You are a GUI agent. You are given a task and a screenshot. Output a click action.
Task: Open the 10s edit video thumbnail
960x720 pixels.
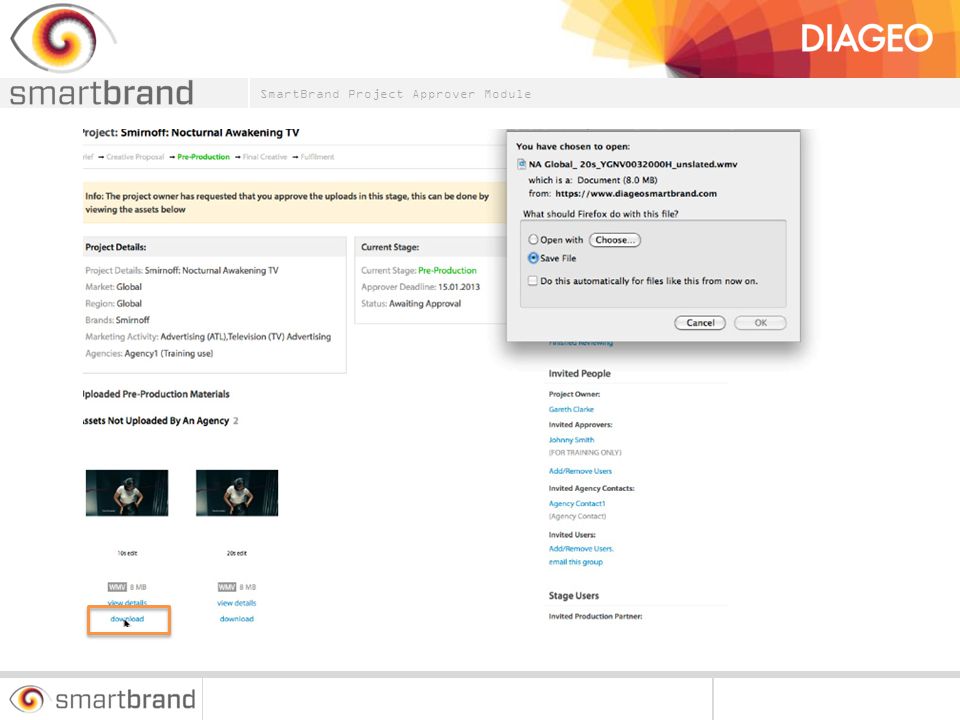point(127,493)
